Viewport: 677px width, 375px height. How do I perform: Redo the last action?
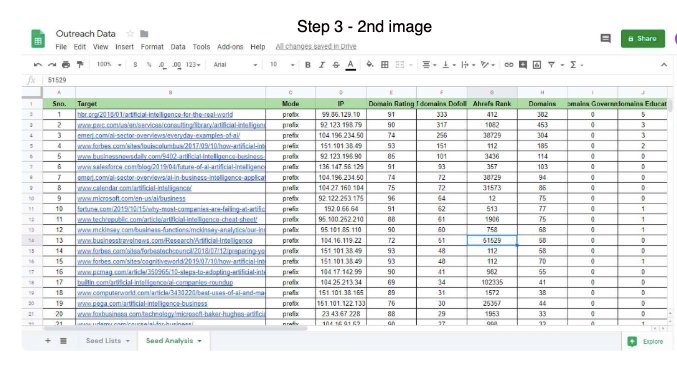coord(52,65)
